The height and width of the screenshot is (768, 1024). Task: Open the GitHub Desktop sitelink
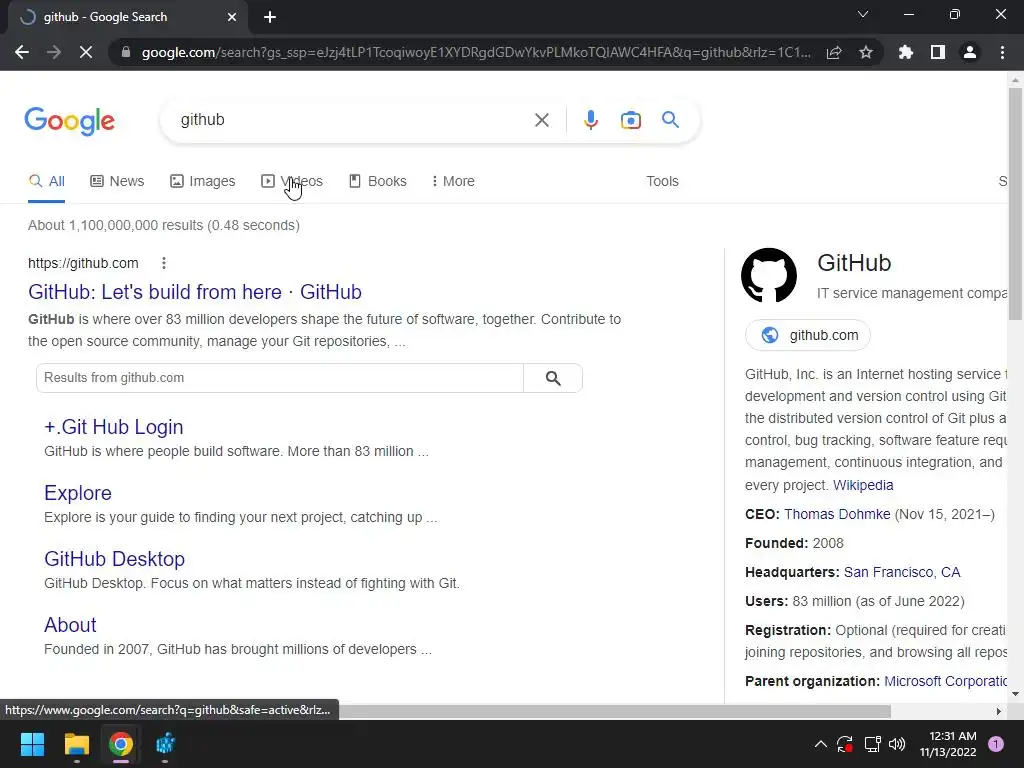[114, 559]
